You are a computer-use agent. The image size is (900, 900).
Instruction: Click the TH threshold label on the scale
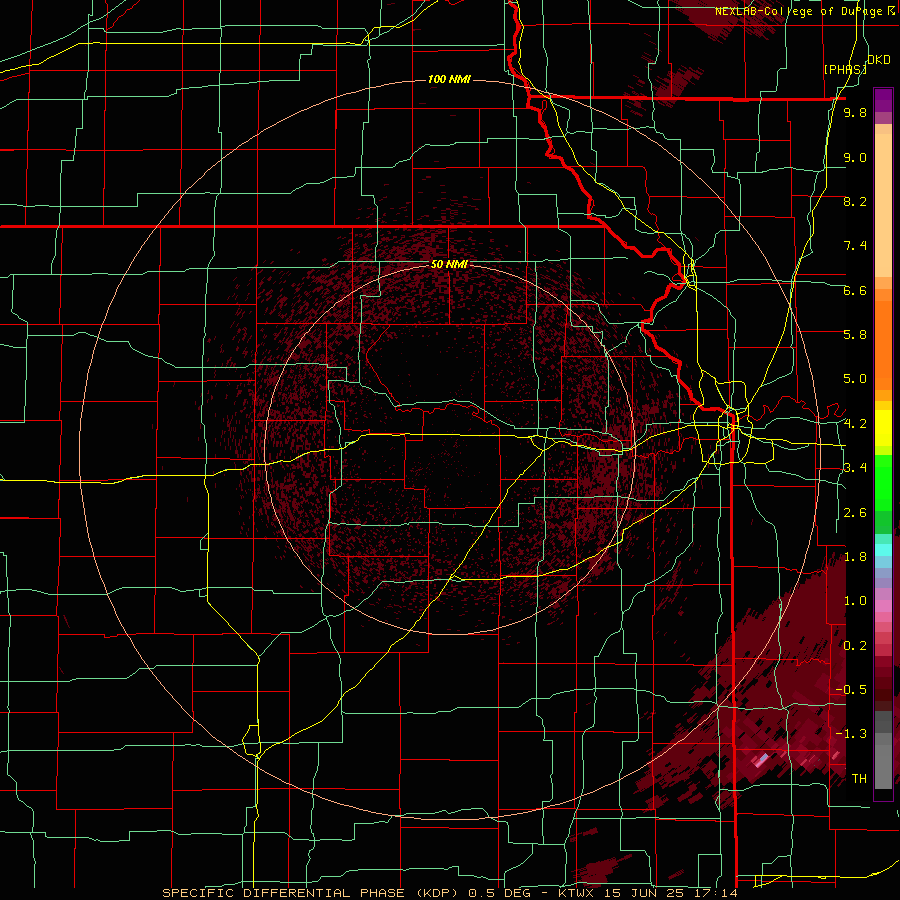pyautogui.click(x=859, y=779)
